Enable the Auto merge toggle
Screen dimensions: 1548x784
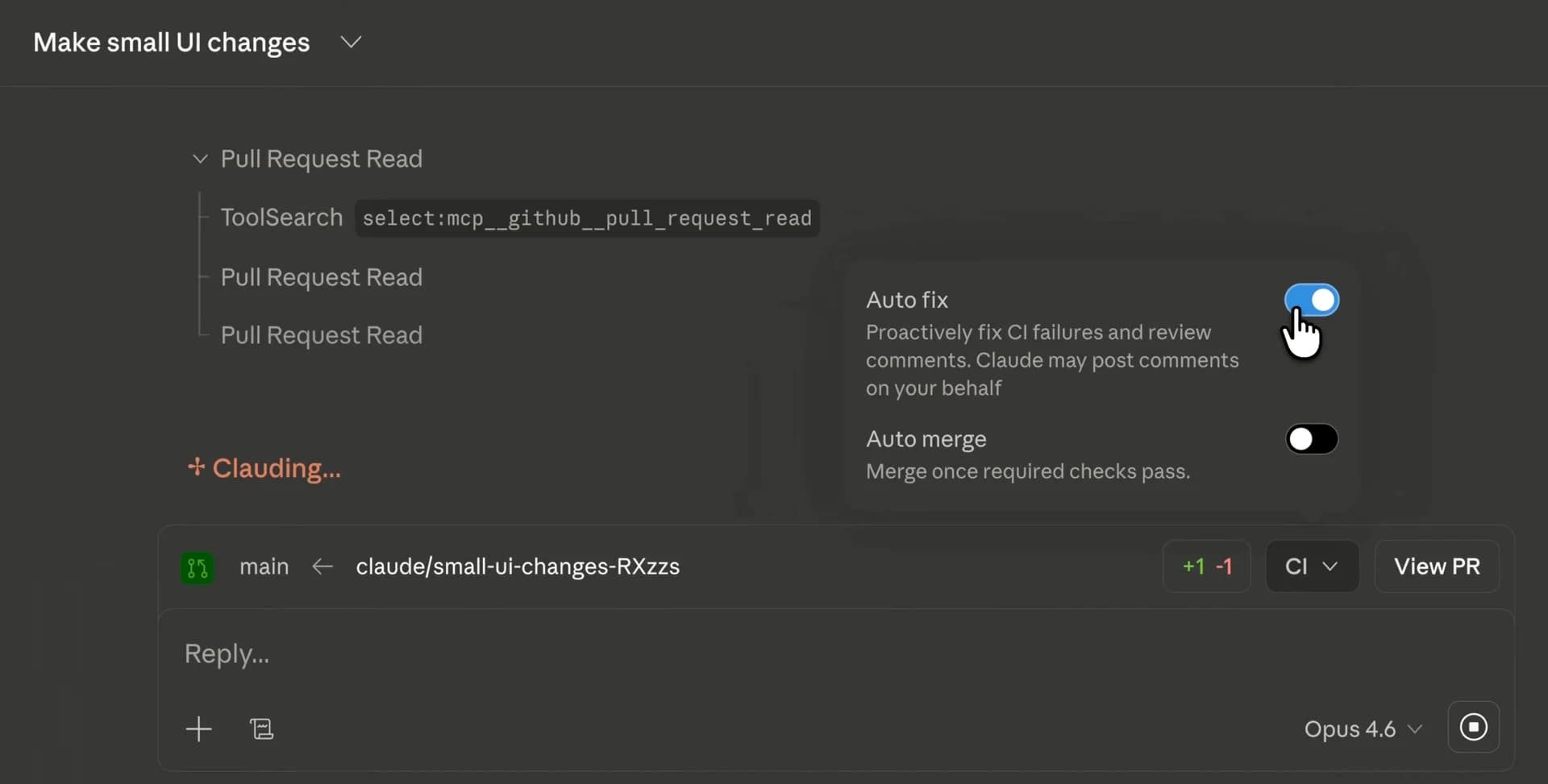(1311, 438)
